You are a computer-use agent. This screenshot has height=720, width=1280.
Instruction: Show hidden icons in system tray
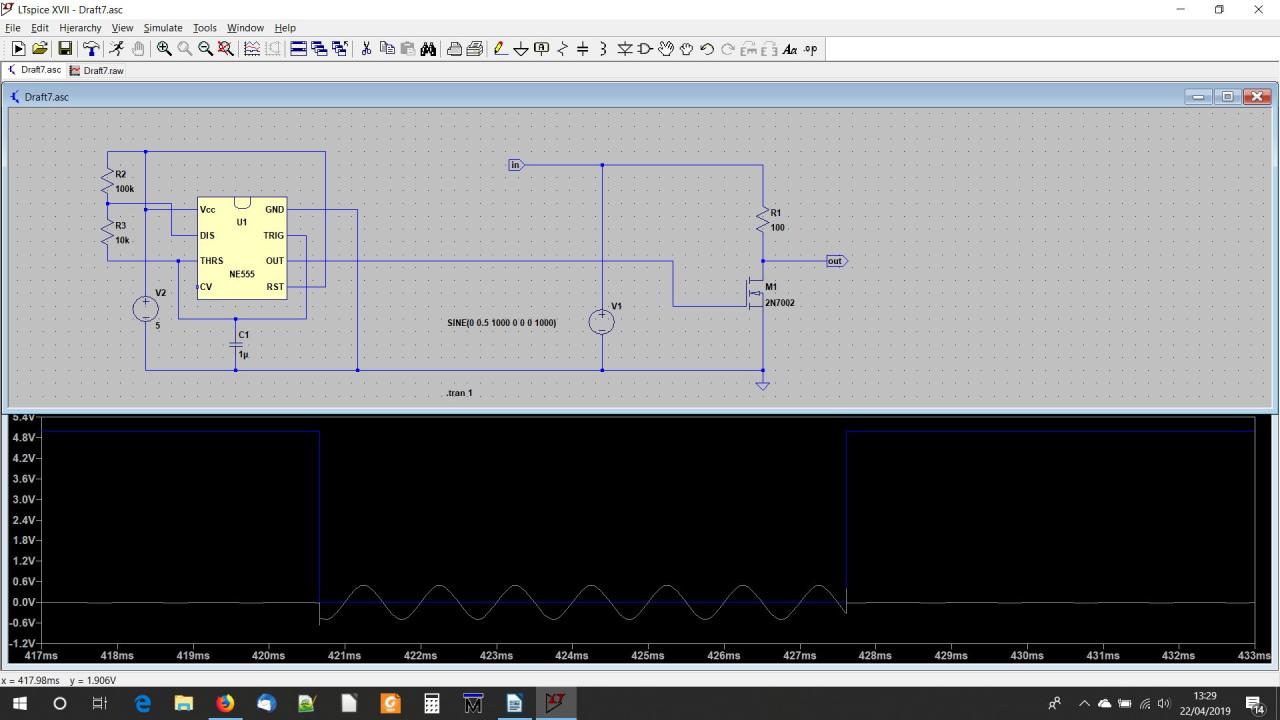point(1084,703)
